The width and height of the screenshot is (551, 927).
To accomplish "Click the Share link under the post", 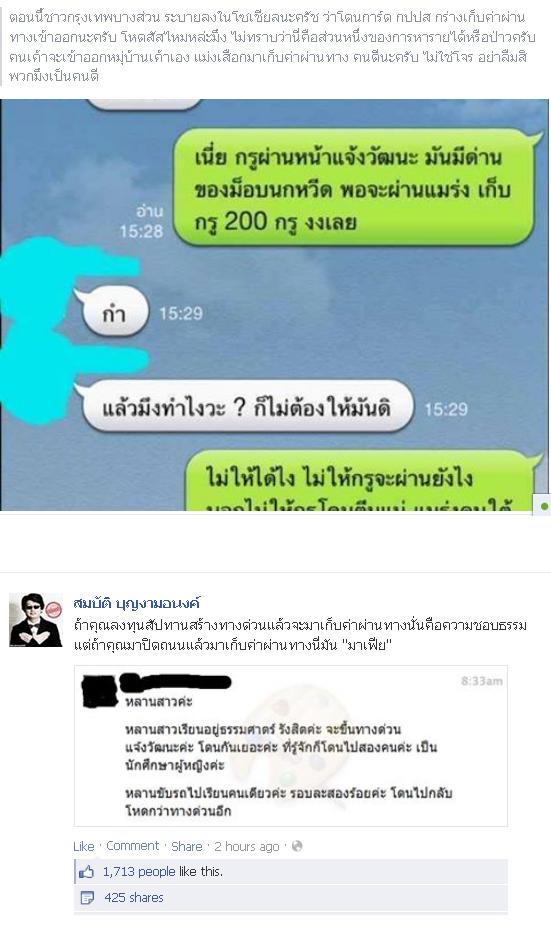I will (x=186, y=847).
